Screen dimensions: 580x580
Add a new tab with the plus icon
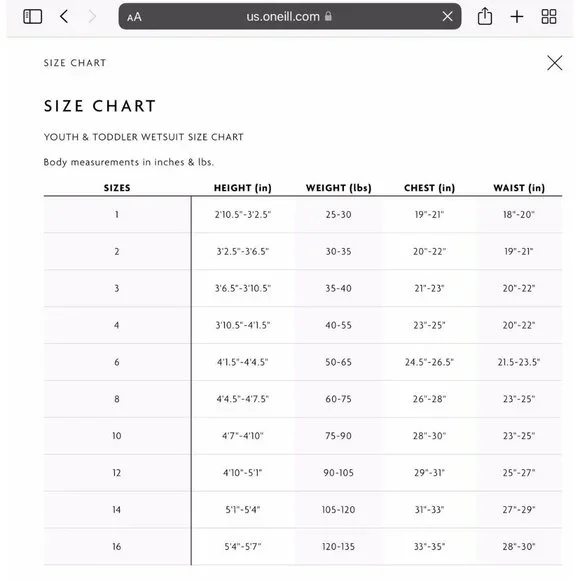point(517,17)
